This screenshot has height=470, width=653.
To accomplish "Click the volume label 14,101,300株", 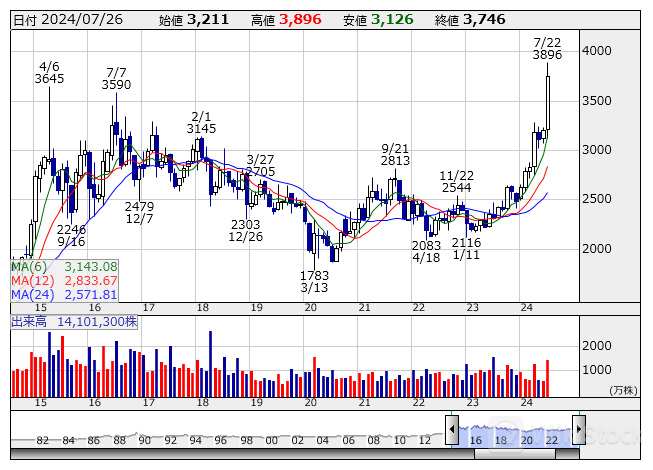I will (73, 322).
